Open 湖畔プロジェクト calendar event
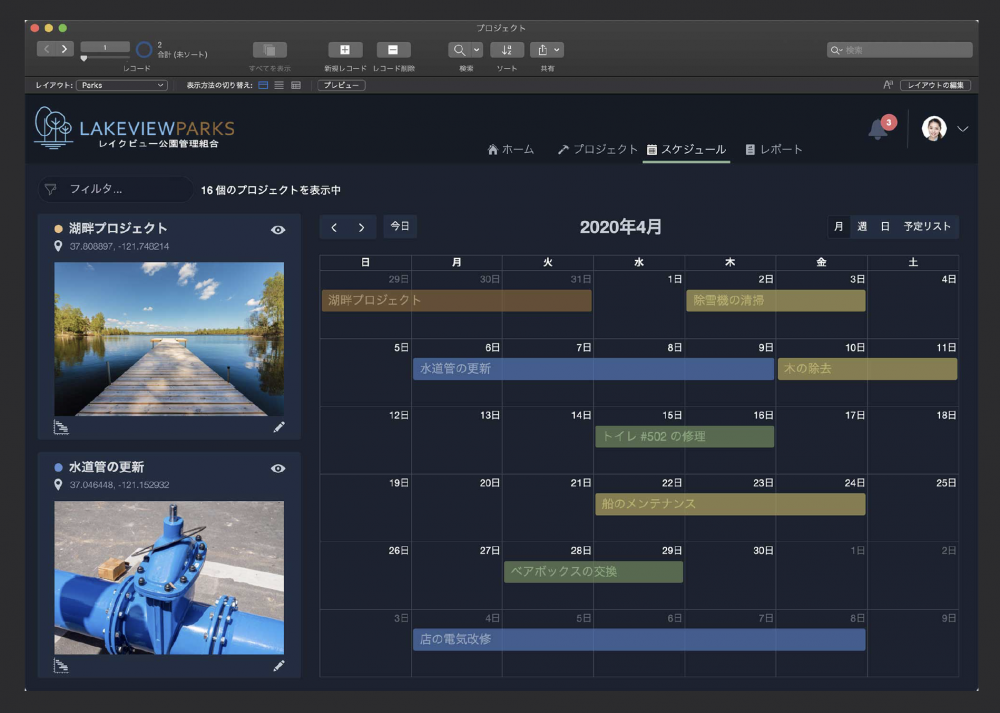The height and width of the screenshot is (713, 1000). click(457, 300)
